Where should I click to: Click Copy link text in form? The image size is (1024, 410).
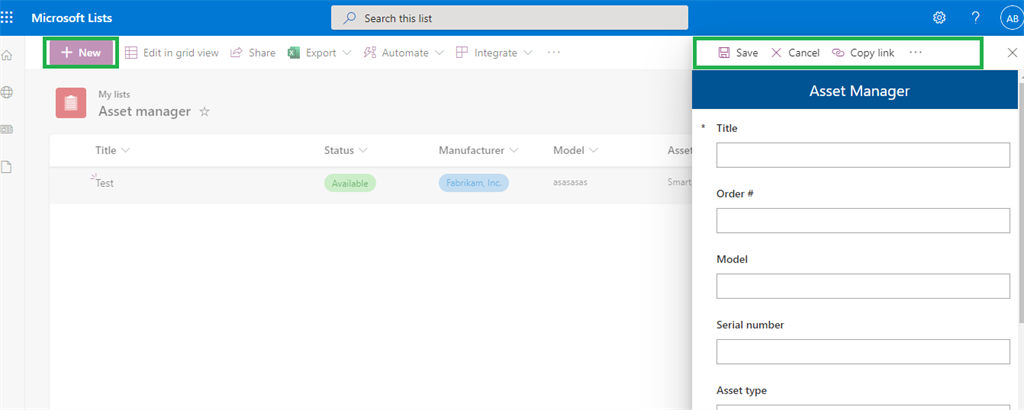[x=872, y=53]
